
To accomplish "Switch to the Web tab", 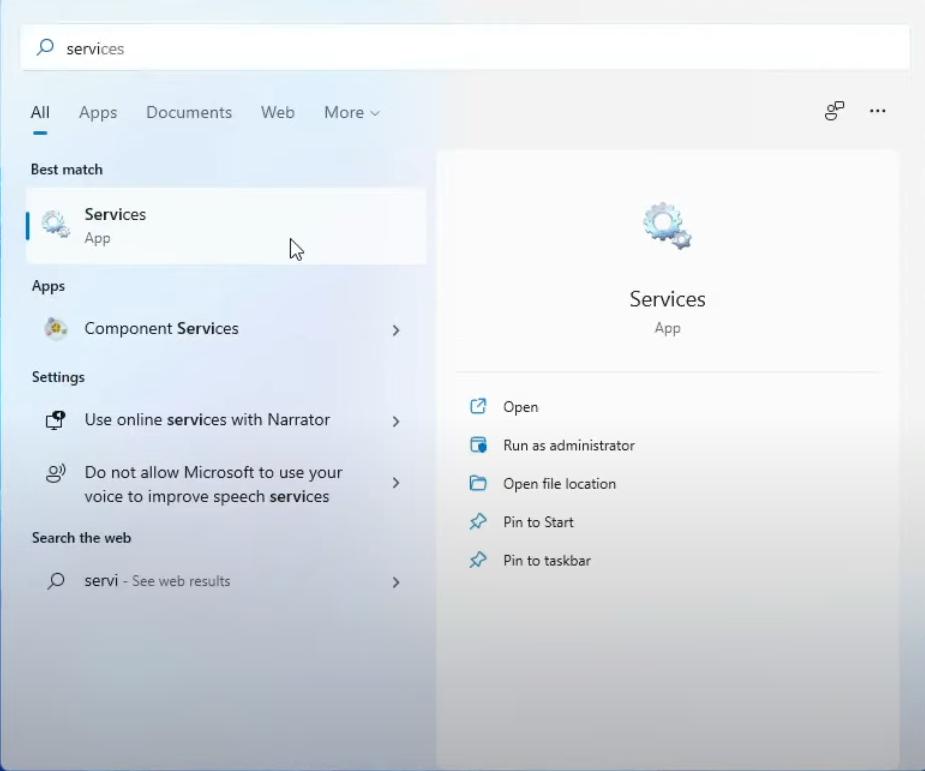I will point(277,112).
